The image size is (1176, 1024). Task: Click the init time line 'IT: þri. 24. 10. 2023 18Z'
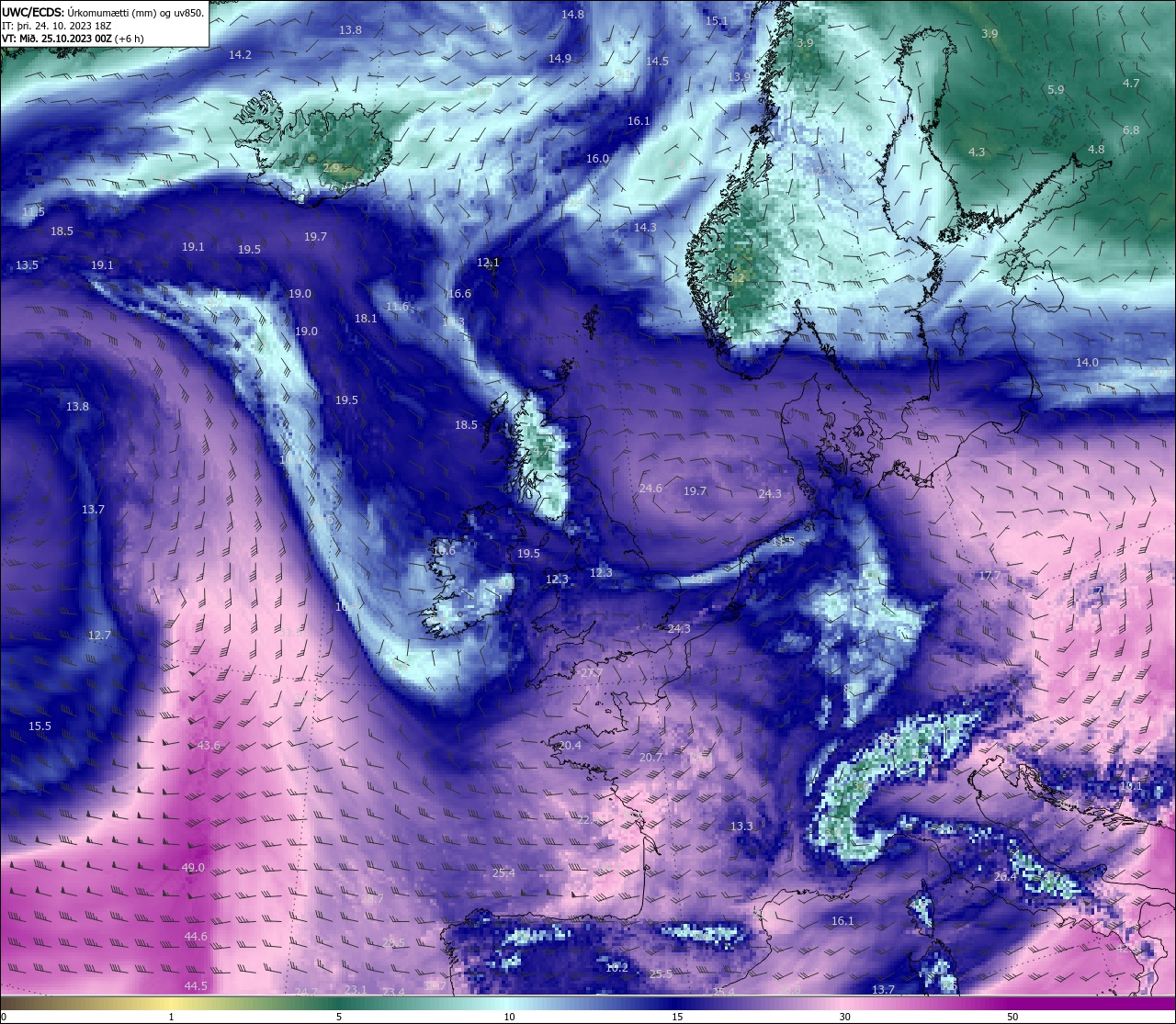click(x=57, y=26)
